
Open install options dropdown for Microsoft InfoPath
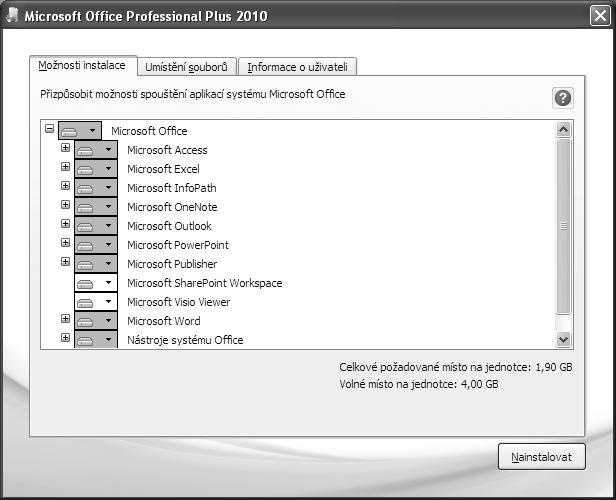click(96, 187)
